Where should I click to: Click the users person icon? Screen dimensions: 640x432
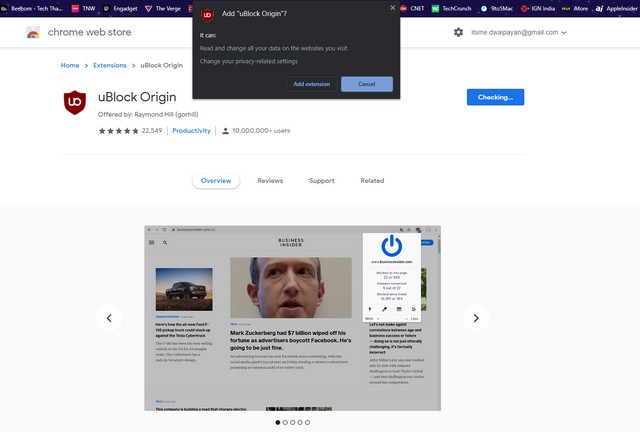(x=225, y=131)
